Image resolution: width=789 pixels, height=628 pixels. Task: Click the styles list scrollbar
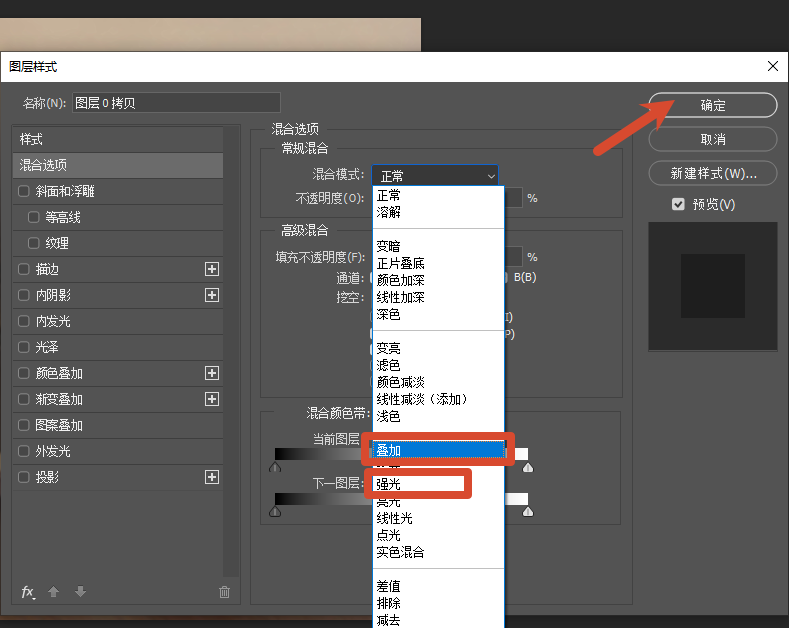pos(231,351)
